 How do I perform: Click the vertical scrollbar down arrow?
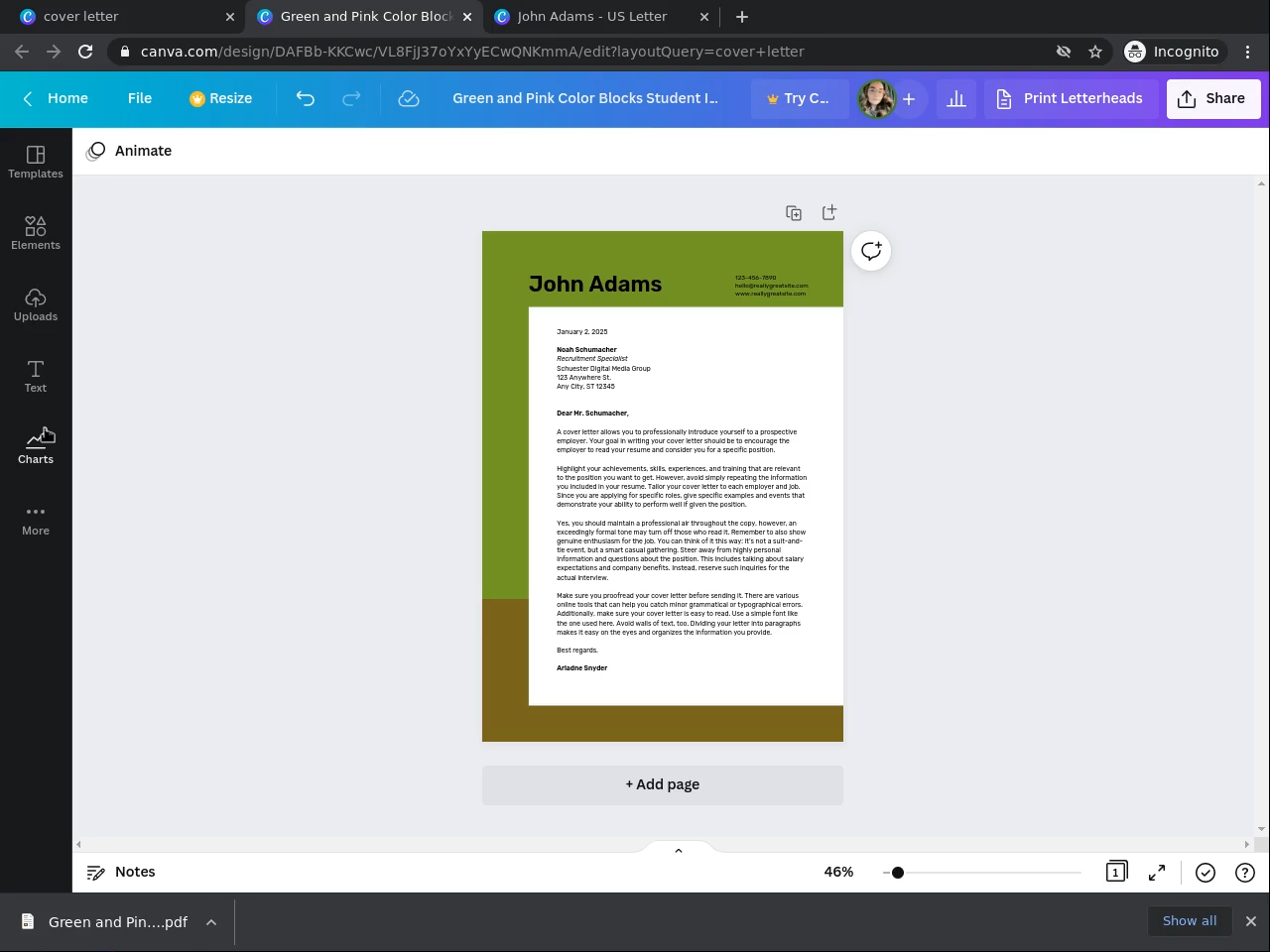(x=1262, y=829)
